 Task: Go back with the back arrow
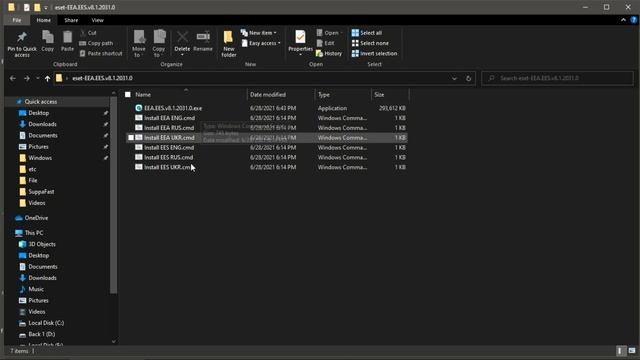tap(13, 78)
